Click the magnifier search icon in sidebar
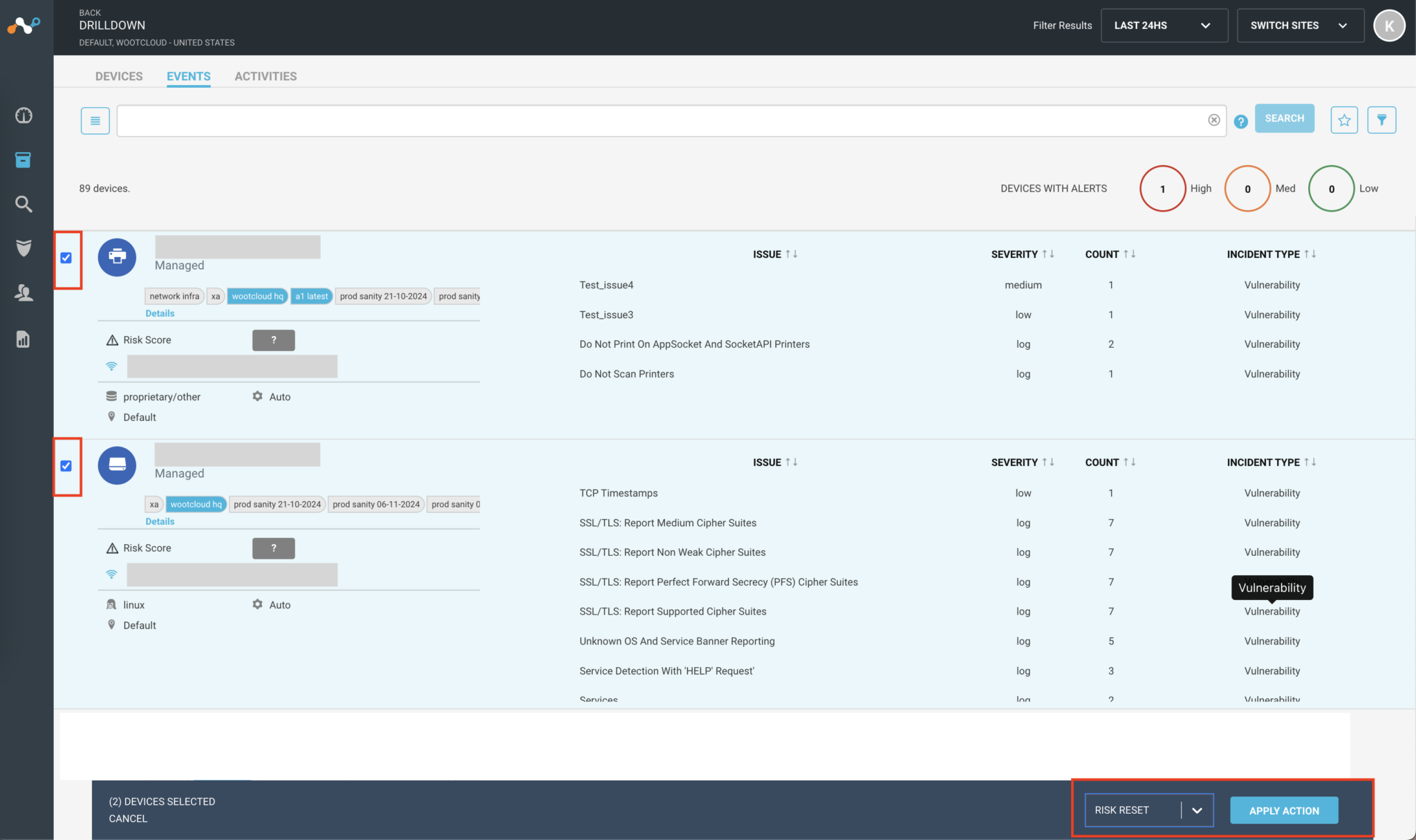1416x840 pixels. (24, 204)
